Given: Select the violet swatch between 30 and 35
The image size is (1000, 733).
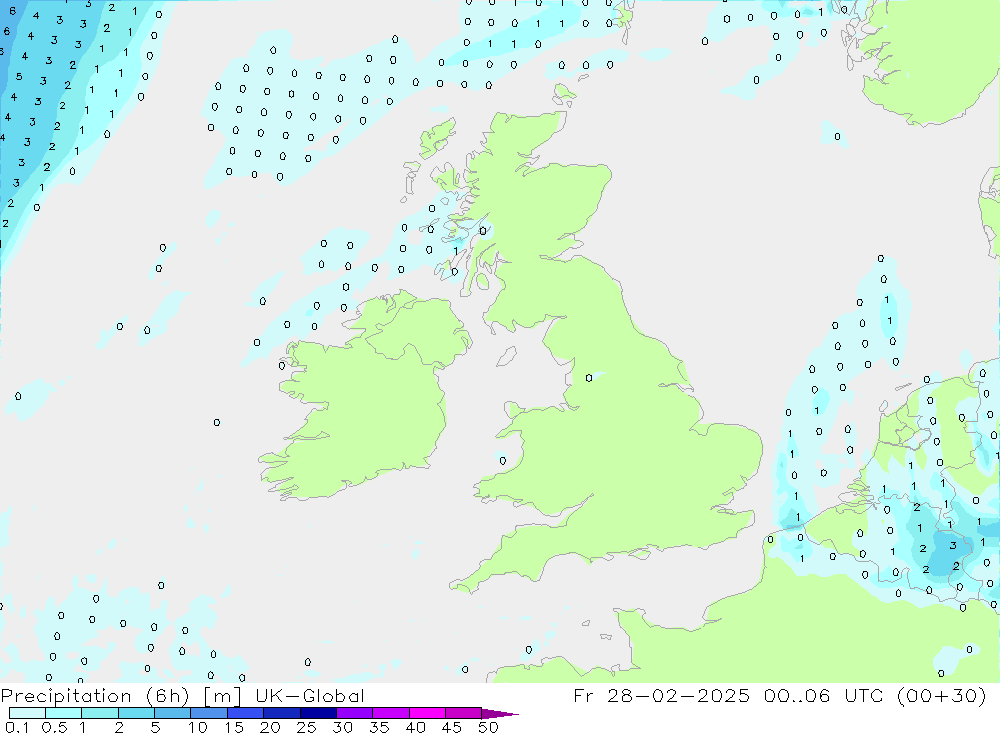Looking at the screenshot, I should [355, 713].
